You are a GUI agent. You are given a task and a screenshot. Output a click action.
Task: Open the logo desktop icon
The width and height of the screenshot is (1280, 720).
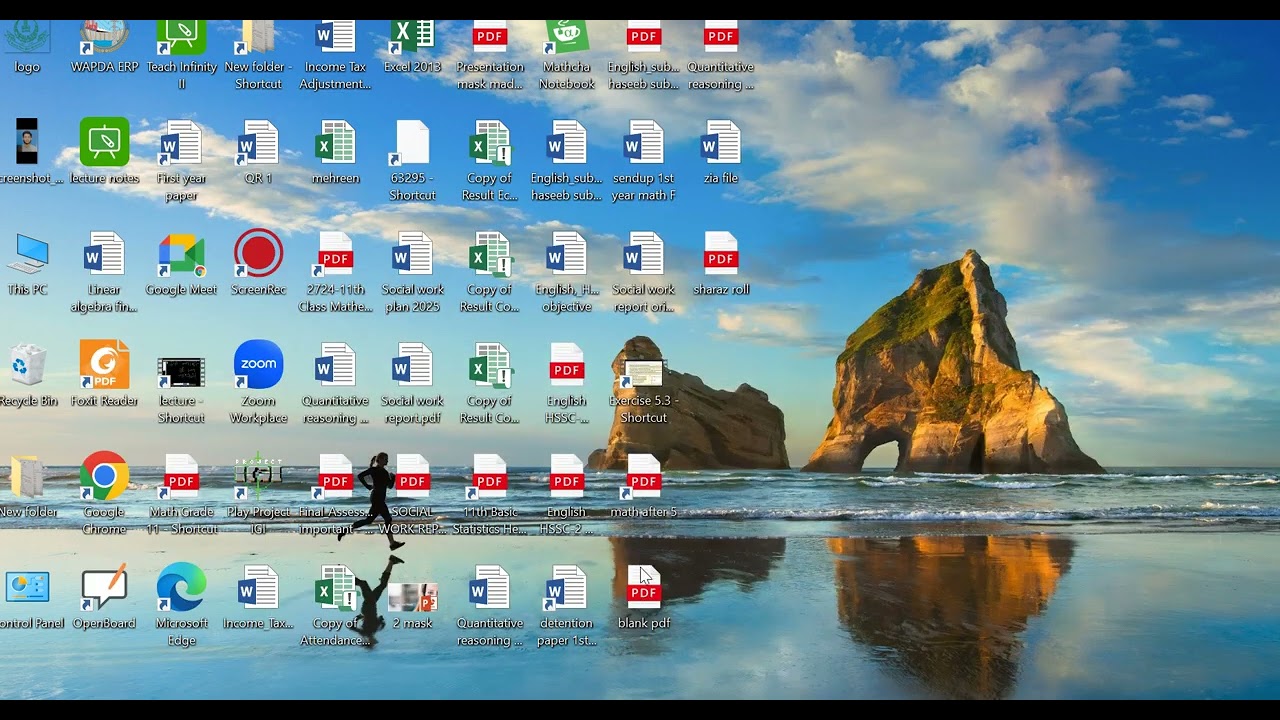point(27,46)
